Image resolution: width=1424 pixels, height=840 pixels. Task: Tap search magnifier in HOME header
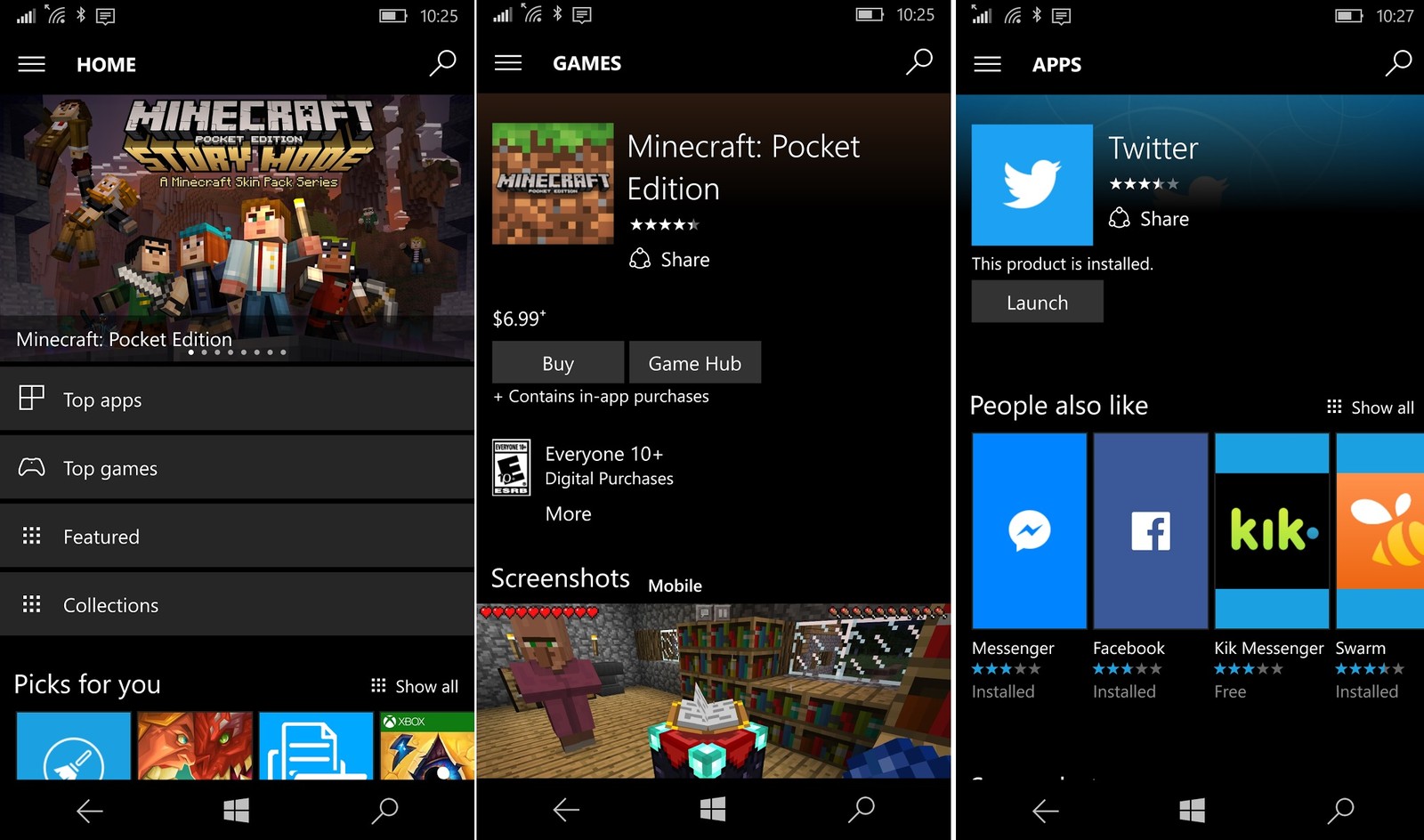pos(442,63)
